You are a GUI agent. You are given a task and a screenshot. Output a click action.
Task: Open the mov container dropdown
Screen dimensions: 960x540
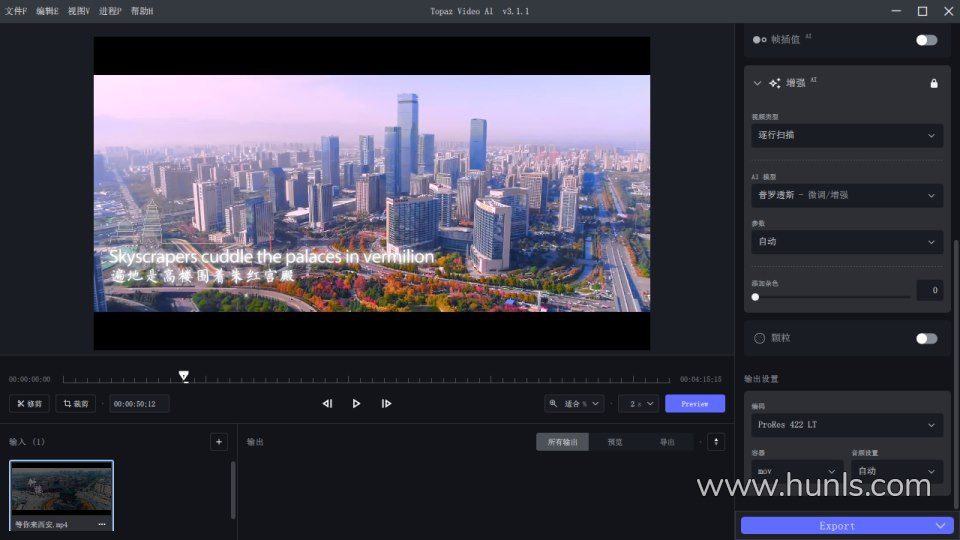(797, 471)
